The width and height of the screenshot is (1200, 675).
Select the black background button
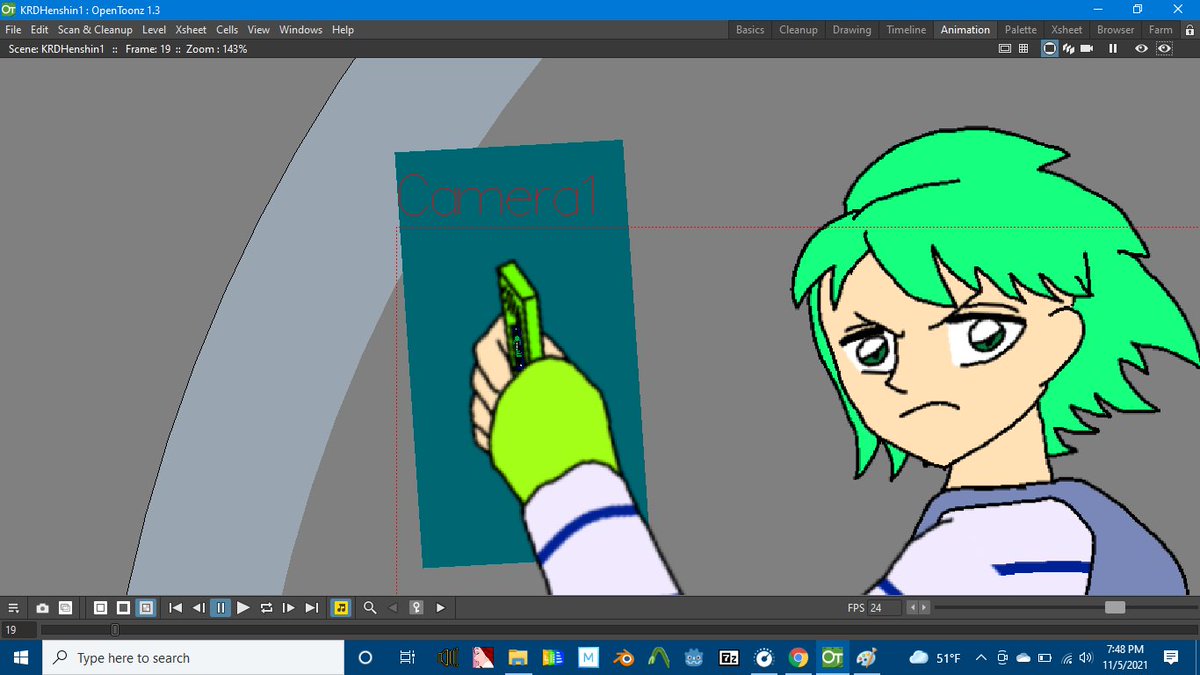coord(123,607)
